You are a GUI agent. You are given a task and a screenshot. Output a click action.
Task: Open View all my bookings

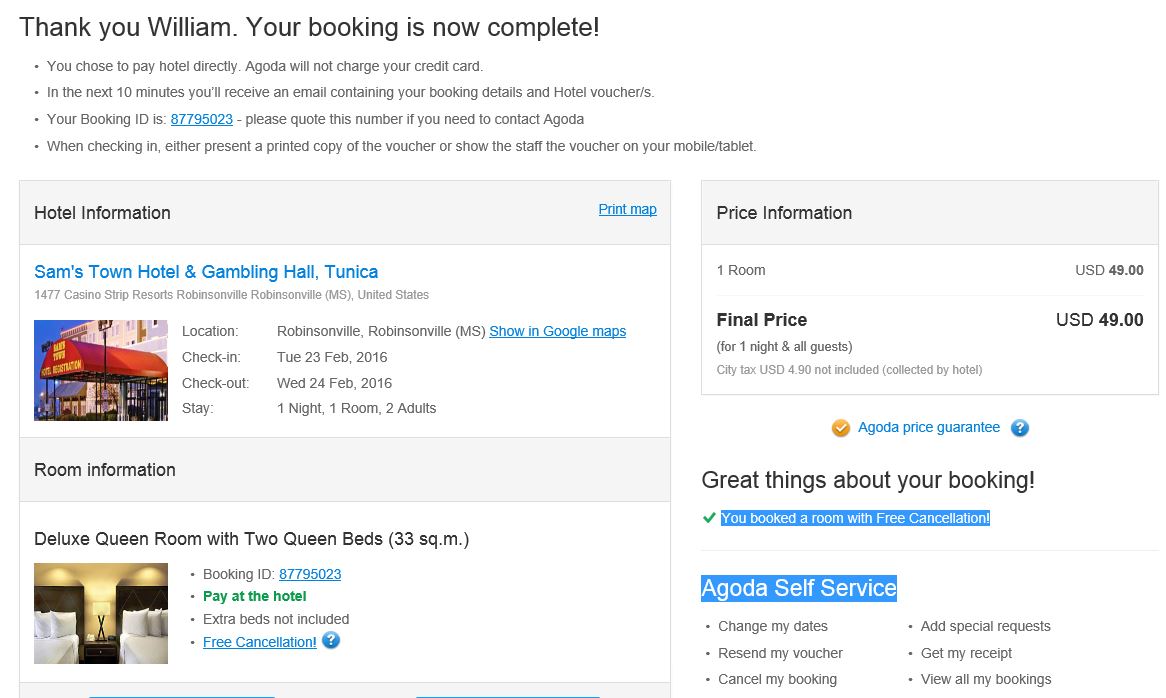coord(986,679)
